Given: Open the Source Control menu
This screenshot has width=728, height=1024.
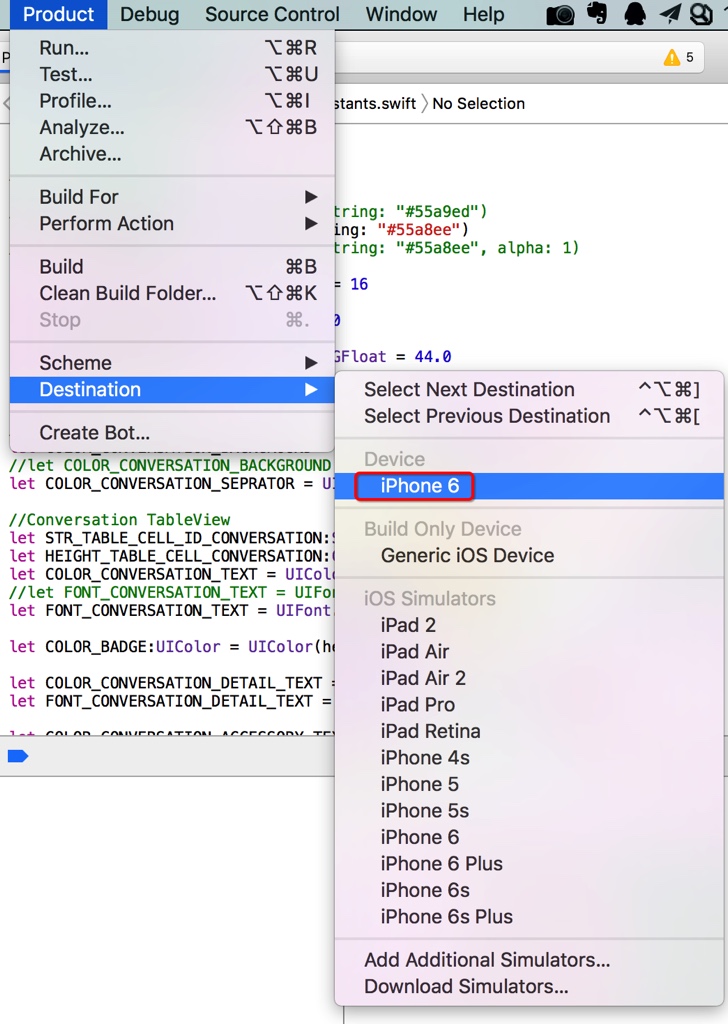Looking at the screenshot, I should (x=272, y=14).
